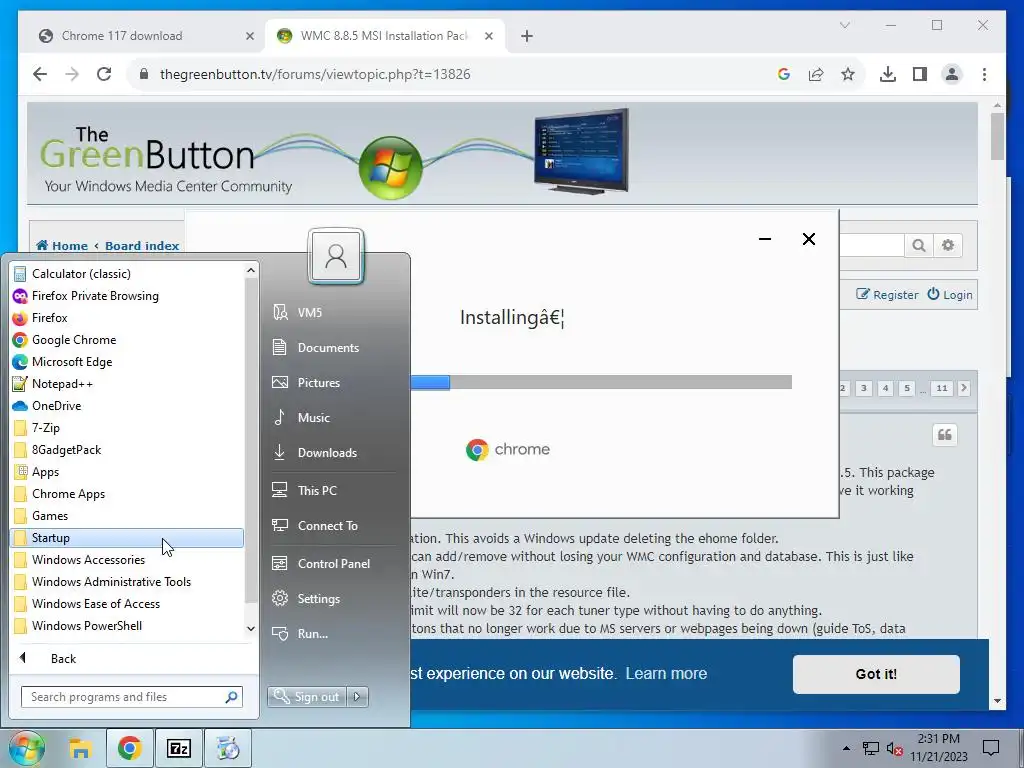1024x768 pixels.
Task: Click the Windows Start orb
Action: click(26, 748)
